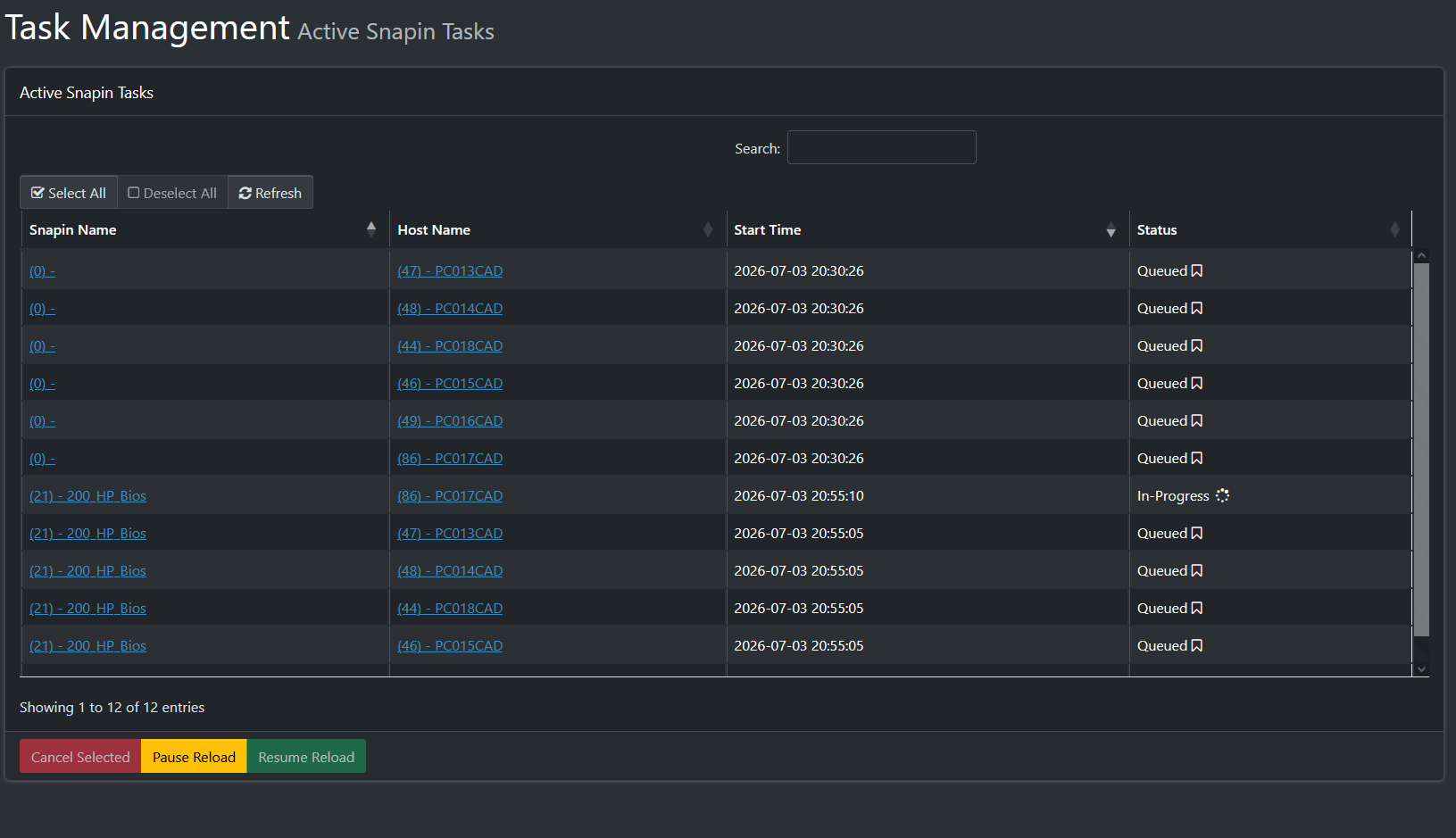Open host link (44) - PC018CAD at 20:30:26

tap(450, 345)
